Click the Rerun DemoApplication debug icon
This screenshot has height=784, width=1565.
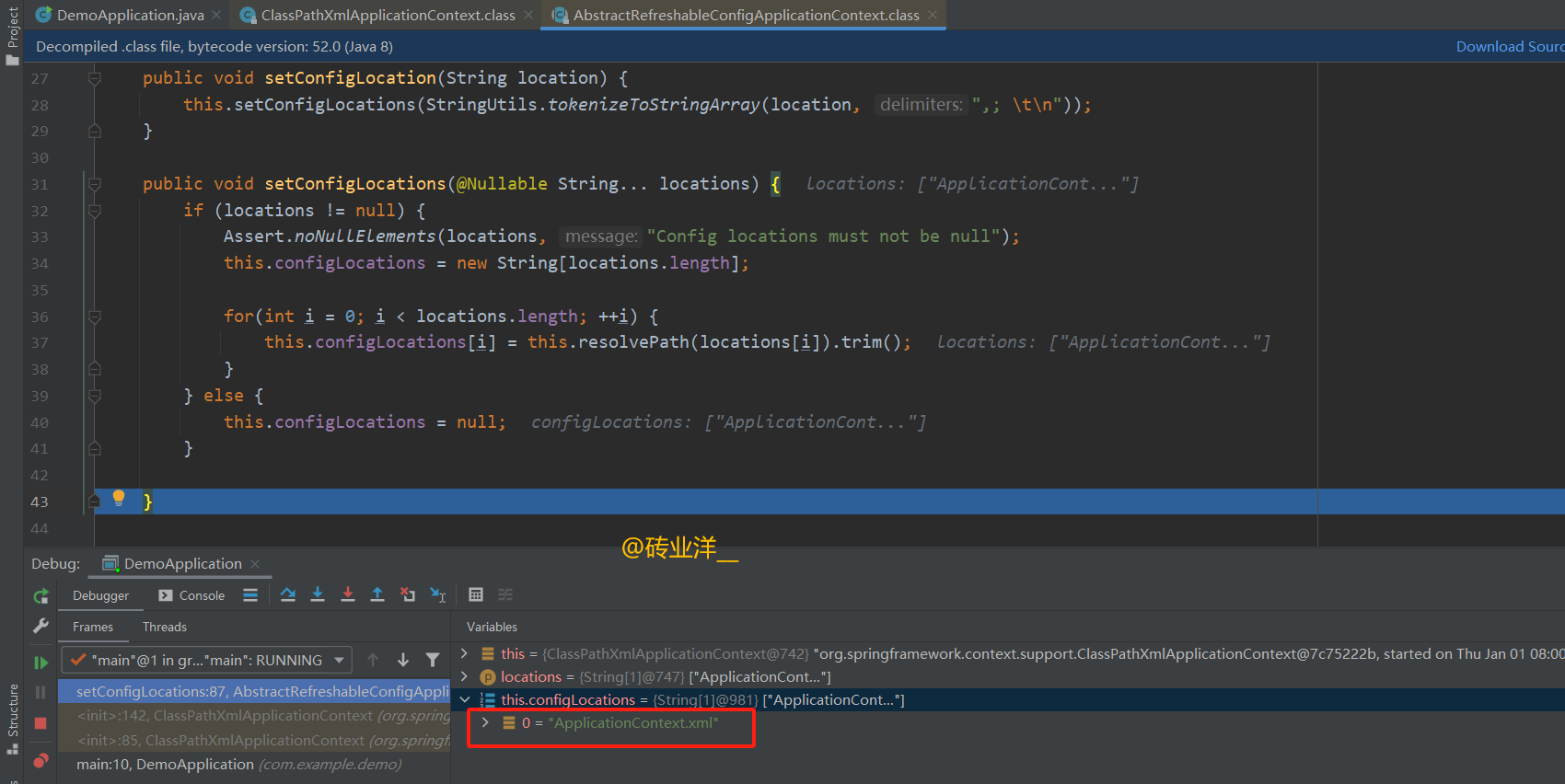point(41,596)
